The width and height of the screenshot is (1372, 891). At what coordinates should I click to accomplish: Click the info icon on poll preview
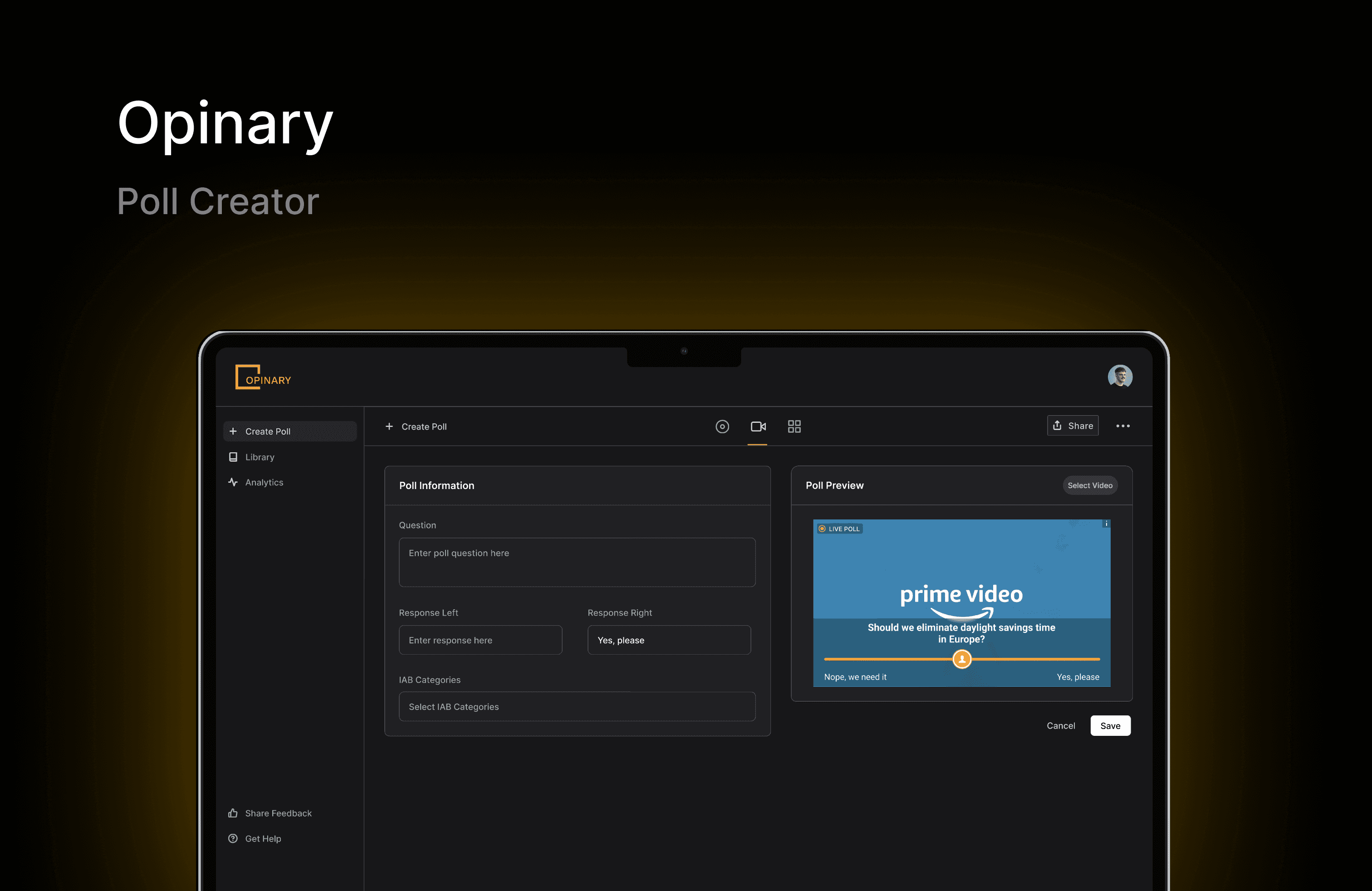[1106, 524]
